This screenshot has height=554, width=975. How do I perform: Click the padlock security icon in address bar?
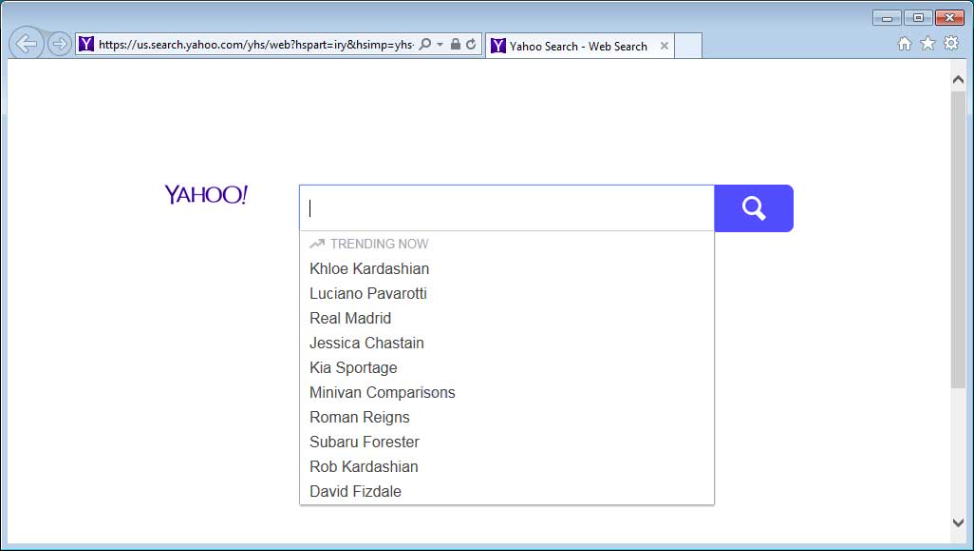456,45
